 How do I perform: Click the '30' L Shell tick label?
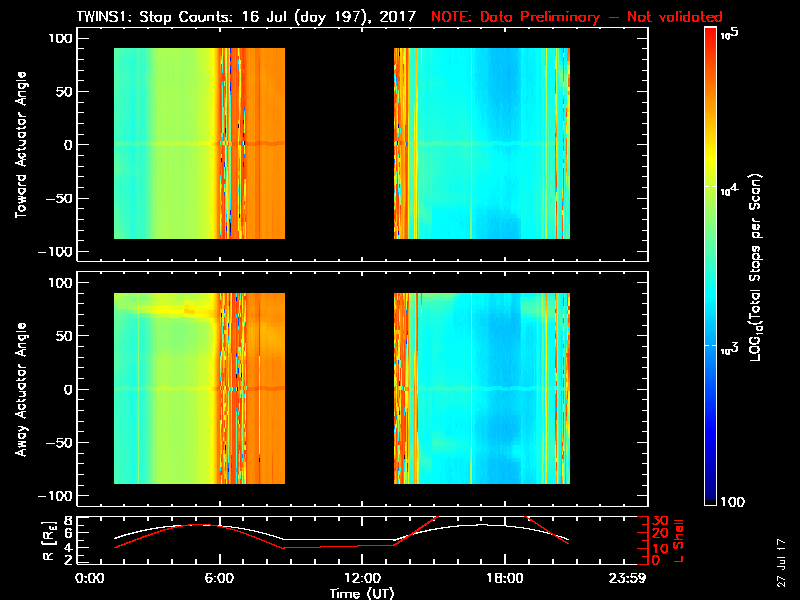point(660,521)
